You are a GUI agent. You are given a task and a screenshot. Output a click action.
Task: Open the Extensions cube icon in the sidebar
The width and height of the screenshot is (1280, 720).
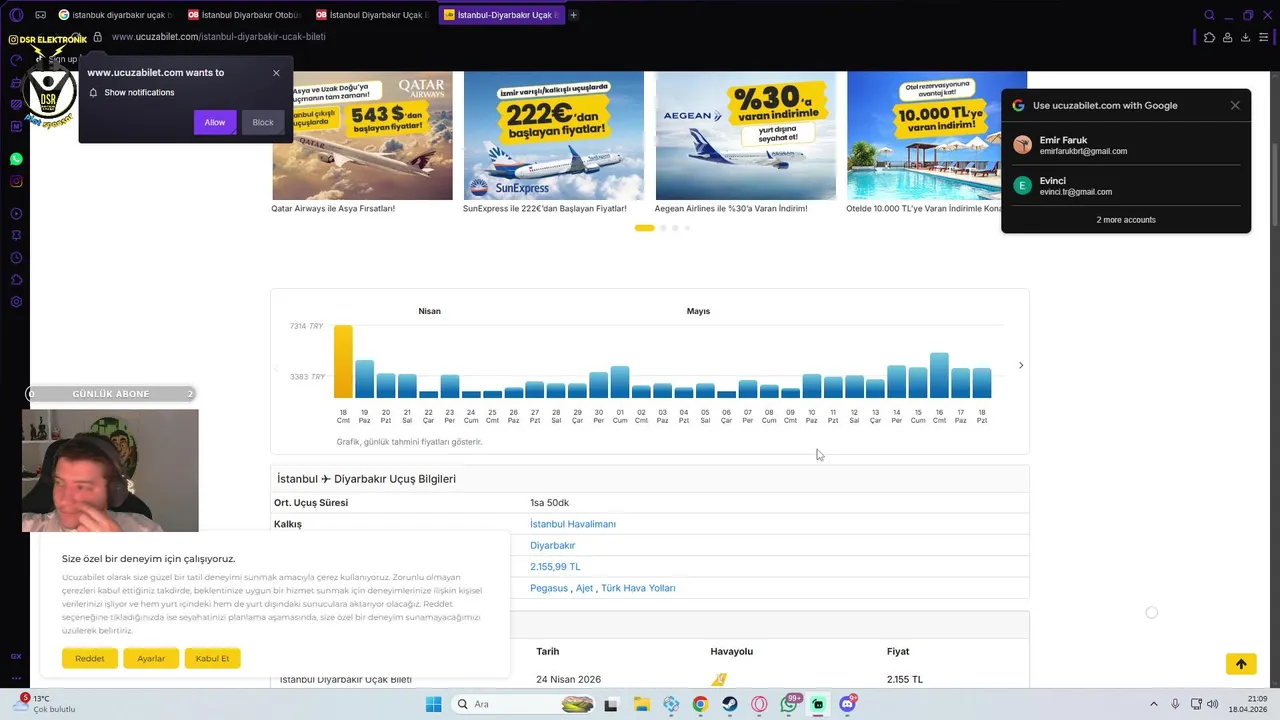coord(16,280)
